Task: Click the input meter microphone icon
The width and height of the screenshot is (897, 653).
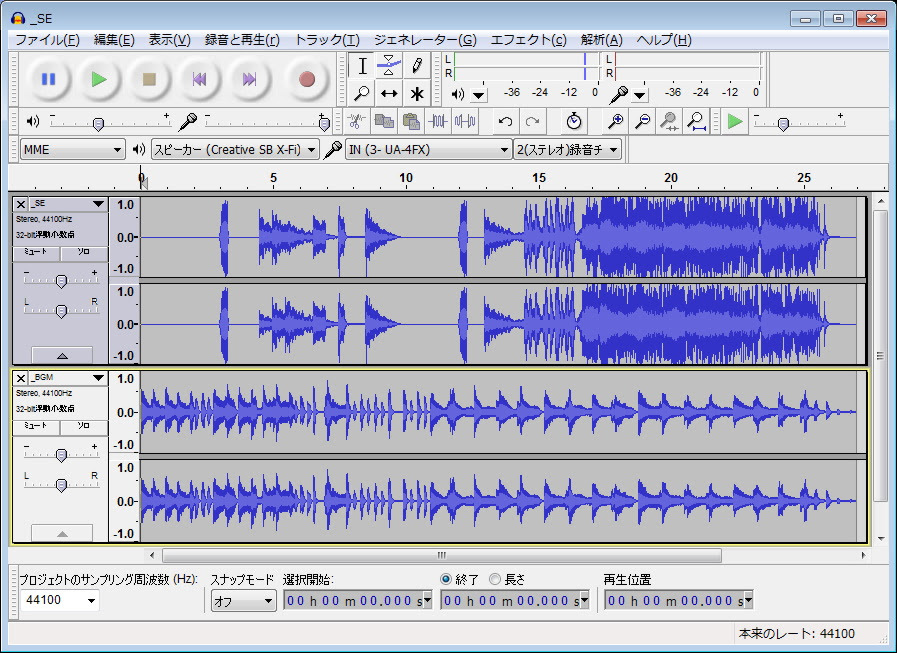Action: pyautogui.click(x=618, y=94)
